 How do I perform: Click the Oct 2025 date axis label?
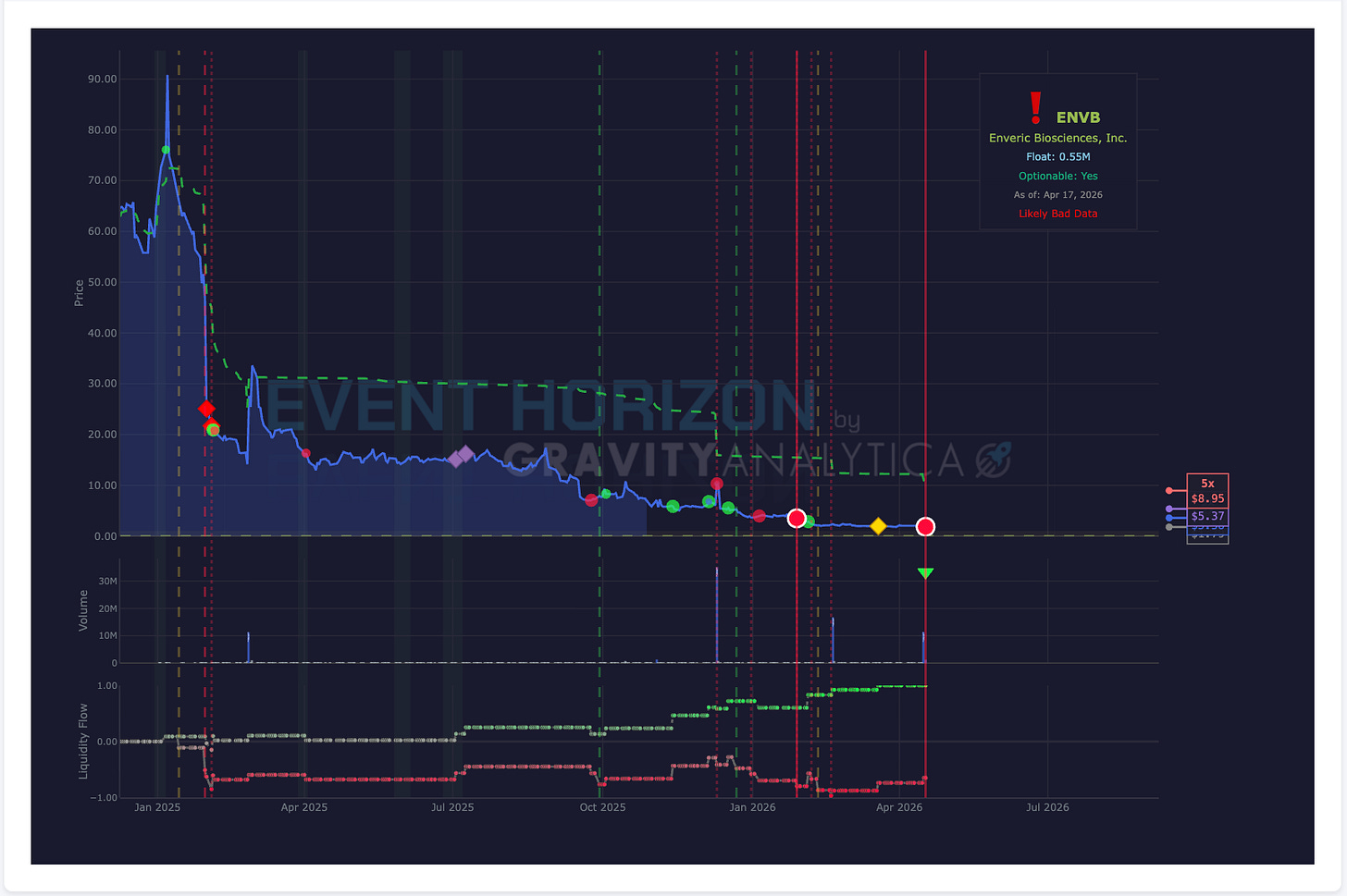click(602, 807)
